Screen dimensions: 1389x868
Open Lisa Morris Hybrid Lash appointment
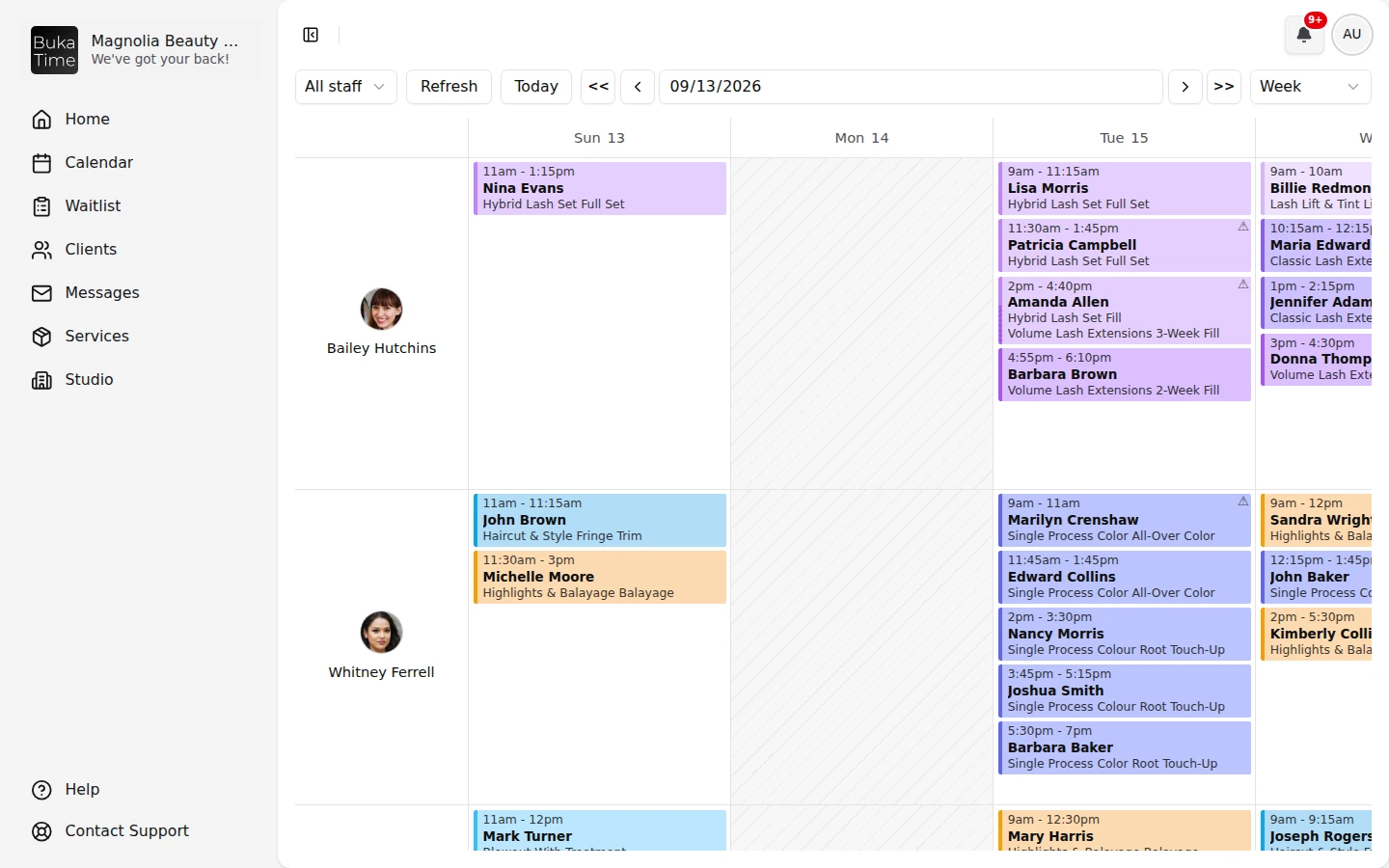(x=1125, y=188)
